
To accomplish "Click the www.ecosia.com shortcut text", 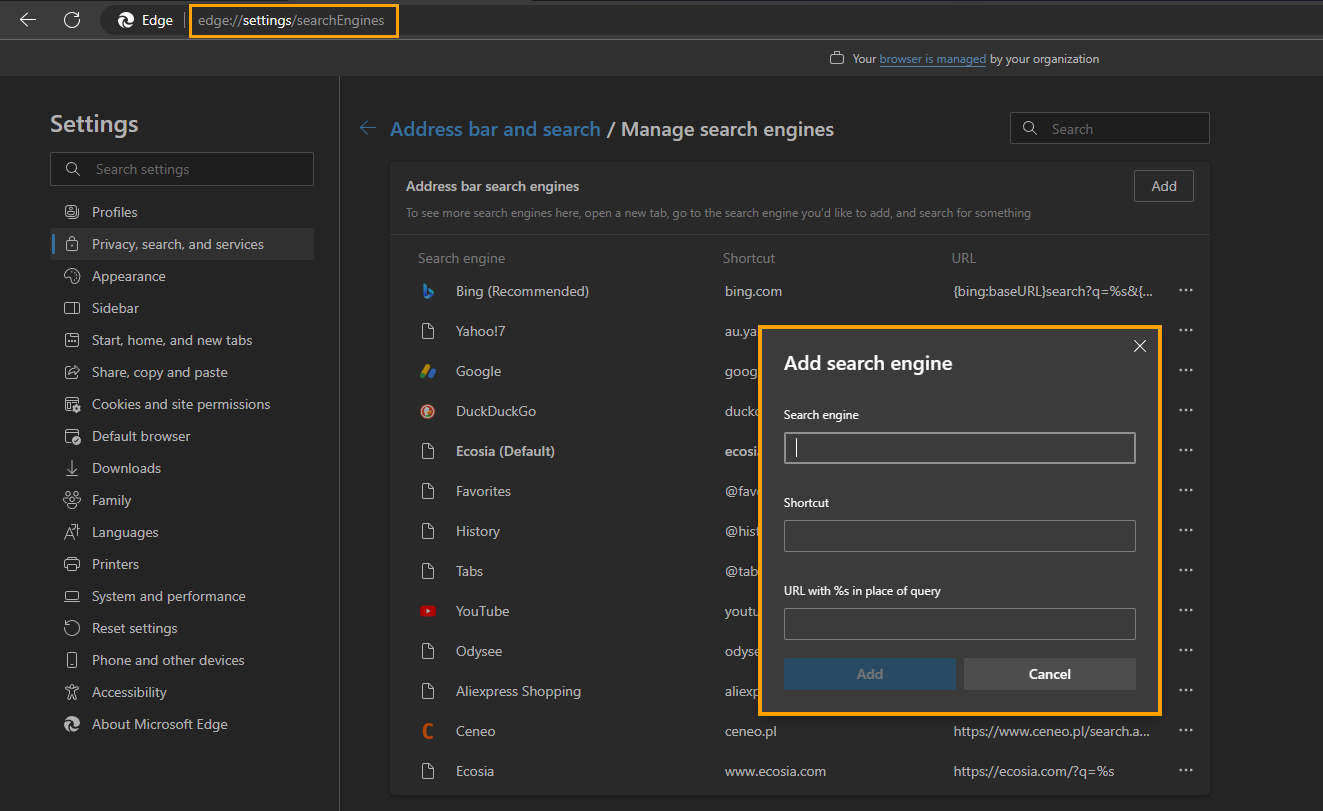I will click(775, 771).
